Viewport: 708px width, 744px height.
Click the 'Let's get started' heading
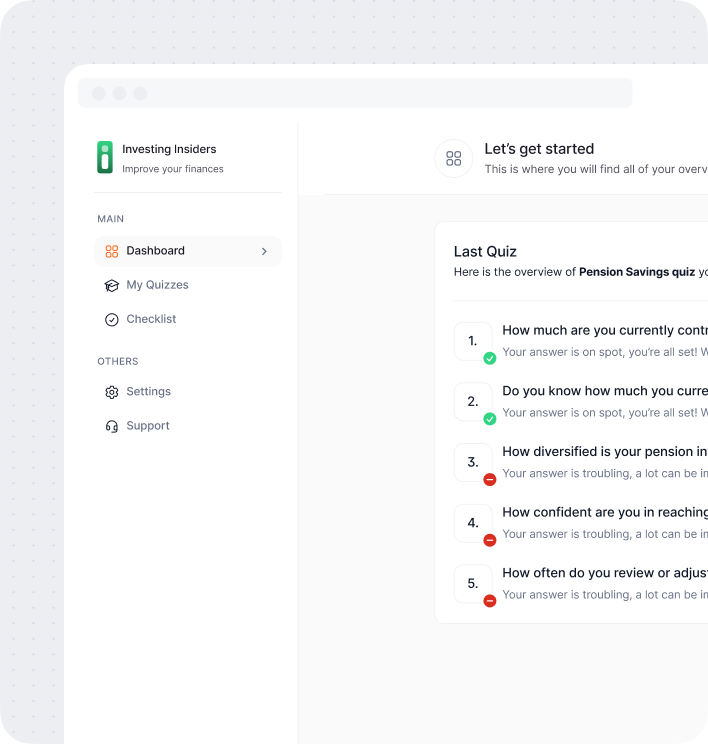pos(539,149)
